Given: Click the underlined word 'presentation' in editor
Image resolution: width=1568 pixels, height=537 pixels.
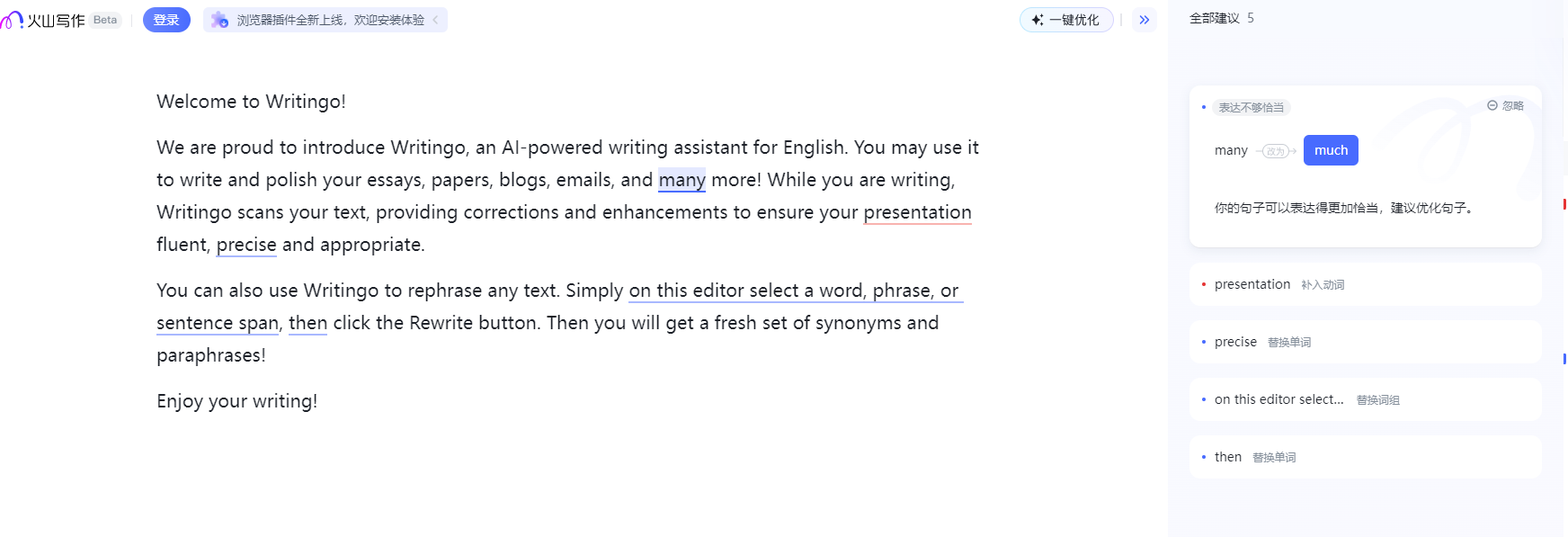Looking at the screenshot, I should [917, 212].
